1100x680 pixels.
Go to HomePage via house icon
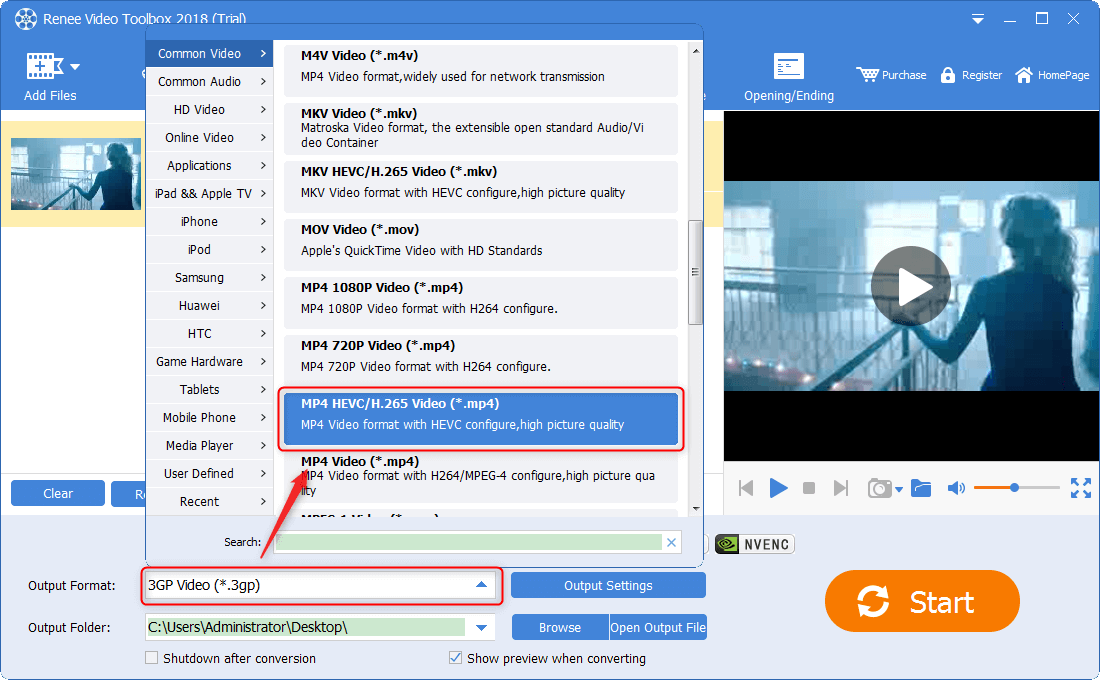(x=1024, y=75)
